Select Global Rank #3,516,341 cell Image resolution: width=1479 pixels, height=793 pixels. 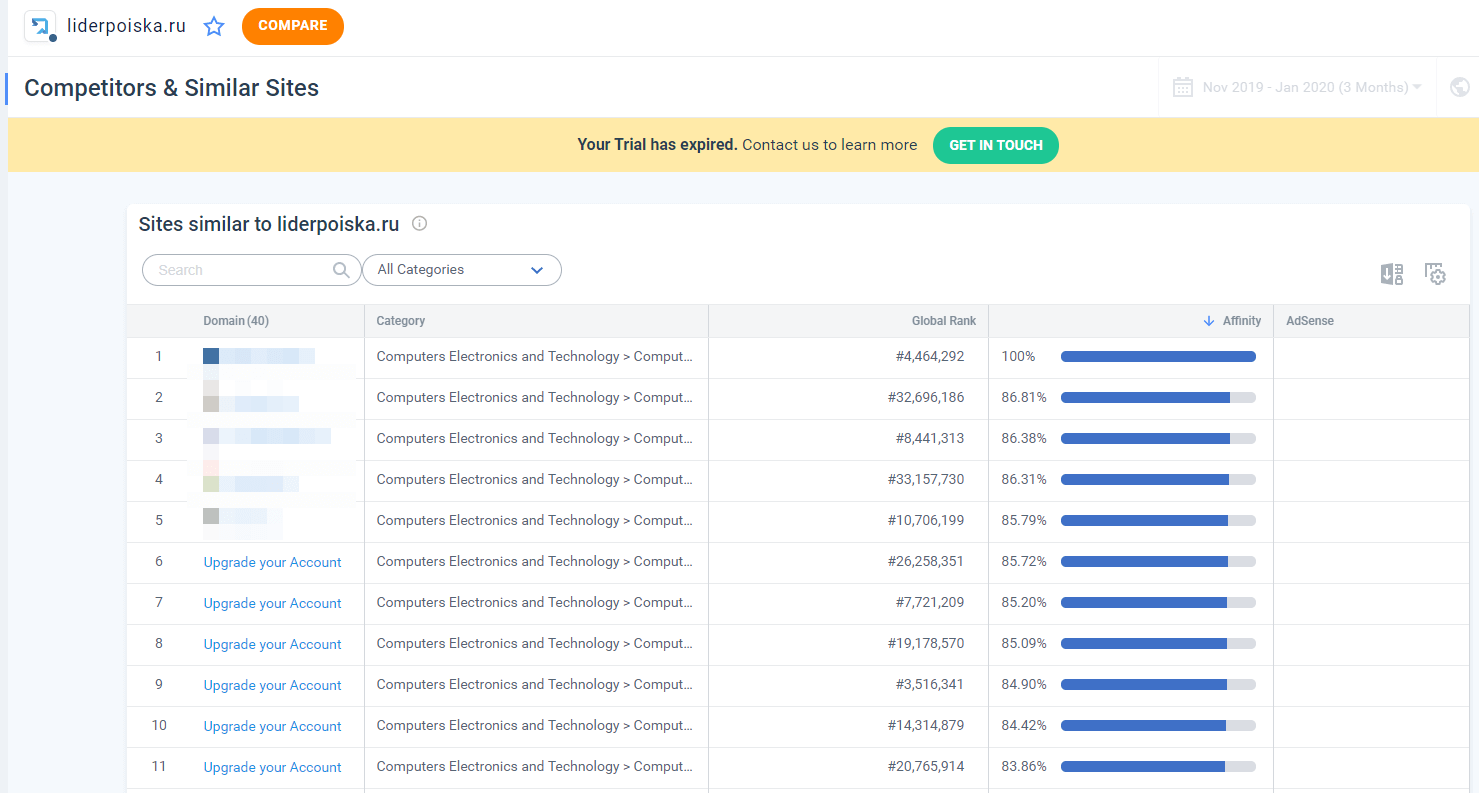click(x=930, y=684)
